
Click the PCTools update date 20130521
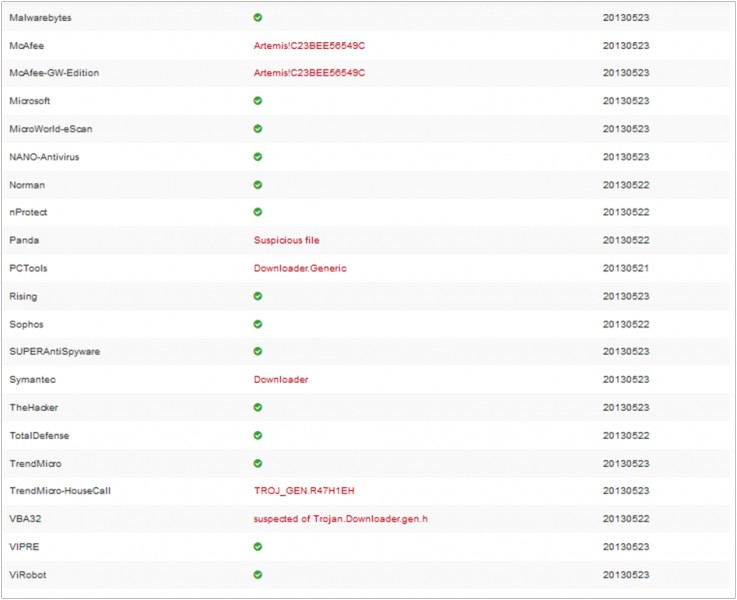point(626,269)
